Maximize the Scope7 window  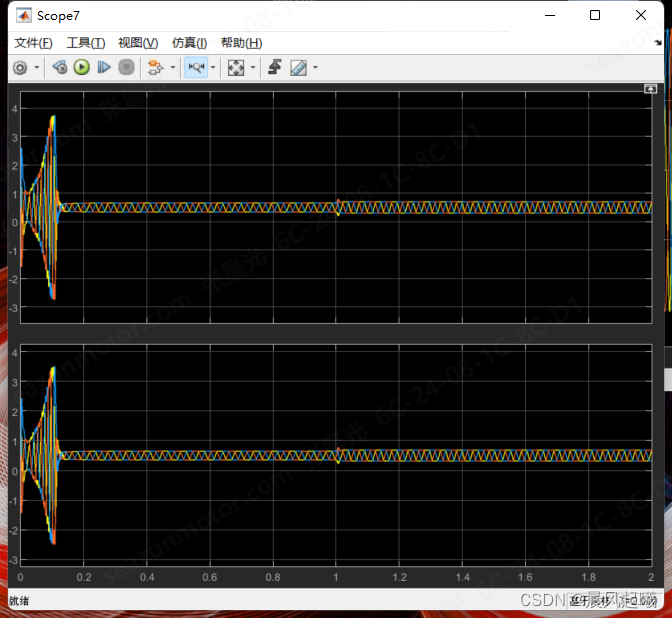pos(595,15)
